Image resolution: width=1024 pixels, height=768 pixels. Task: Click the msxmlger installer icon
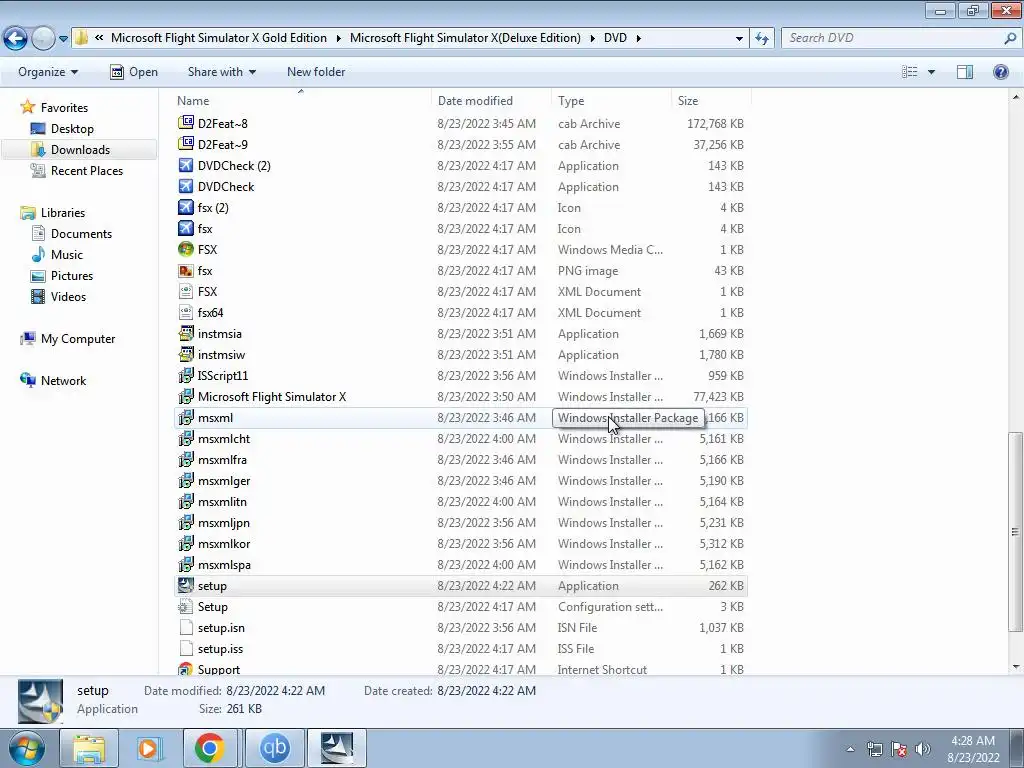point(186,480)
